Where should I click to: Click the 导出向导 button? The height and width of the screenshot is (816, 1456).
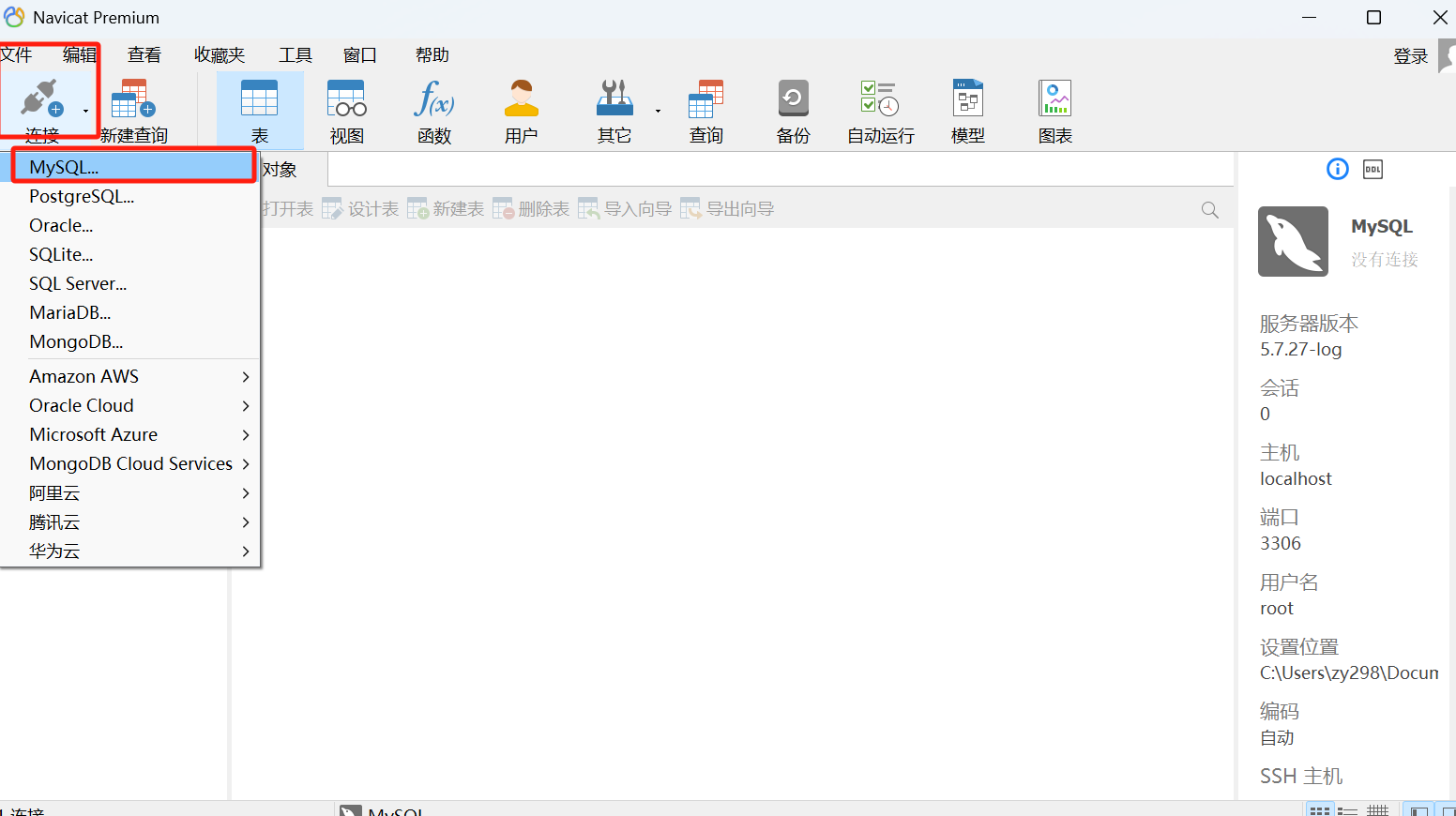(727, 209)
